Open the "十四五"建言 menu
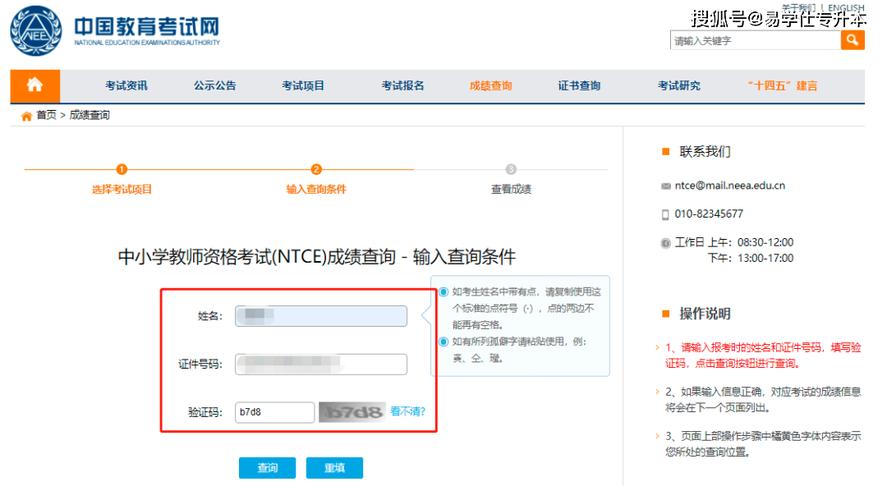Image resolution: width=887 pixels, height=500 pixels. point(782,85)
